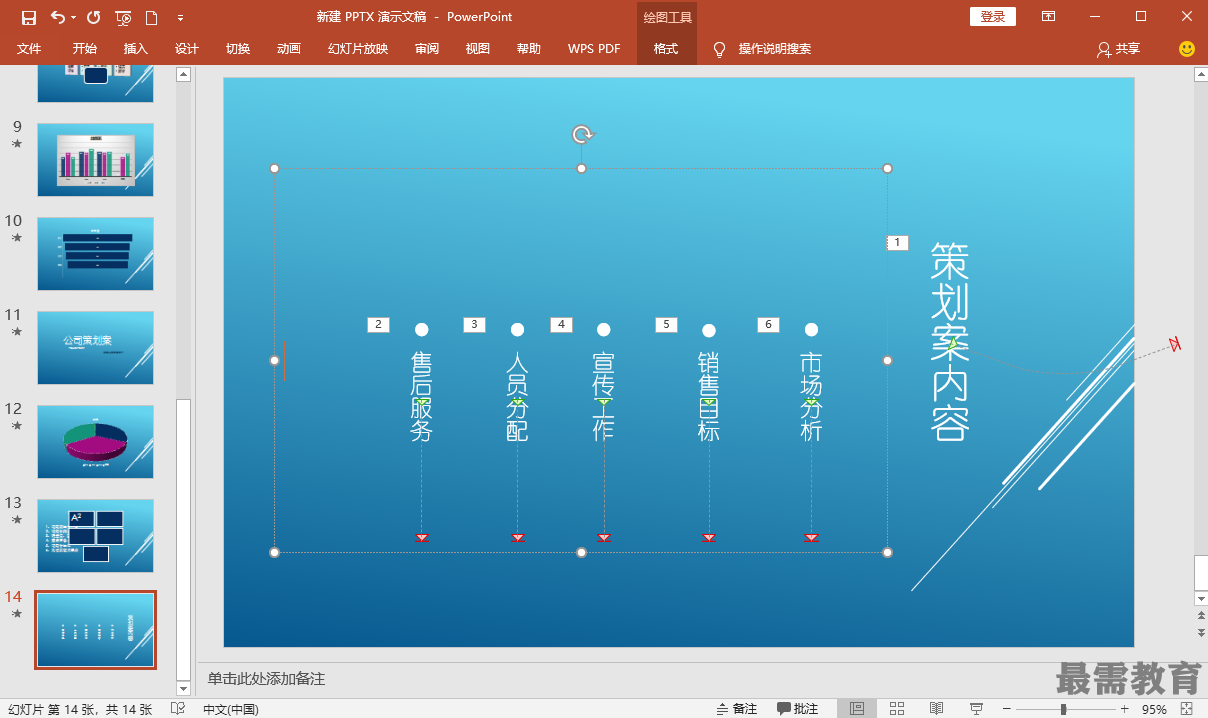Start slide show from status bar icon

click(975, 708)
